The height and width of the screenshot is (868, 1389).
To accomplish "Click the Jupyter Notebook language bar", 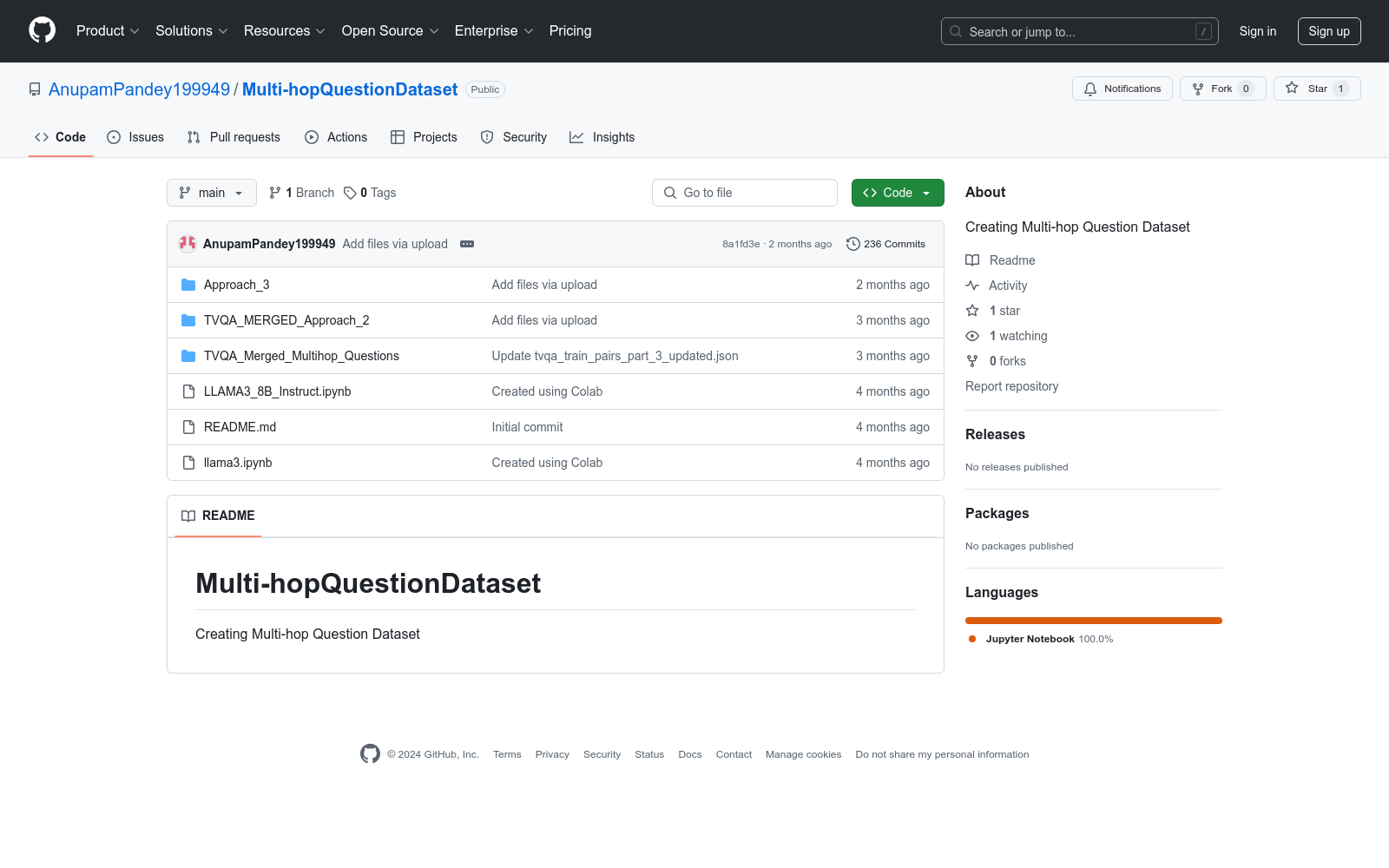I will click(1094, 621).
